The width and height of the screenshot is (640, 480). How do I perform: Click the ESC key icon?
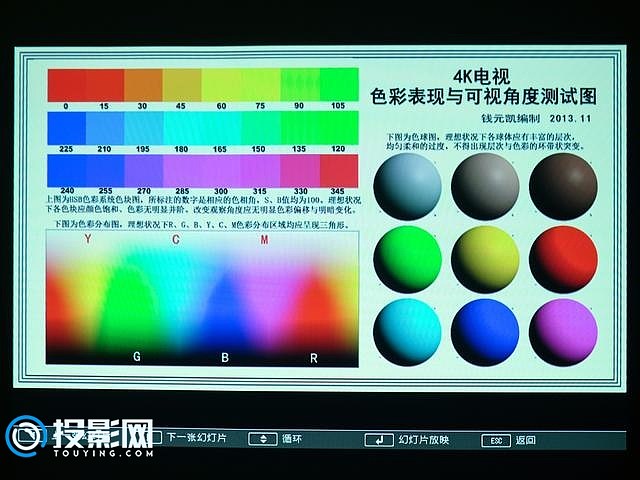pos(496,441)
